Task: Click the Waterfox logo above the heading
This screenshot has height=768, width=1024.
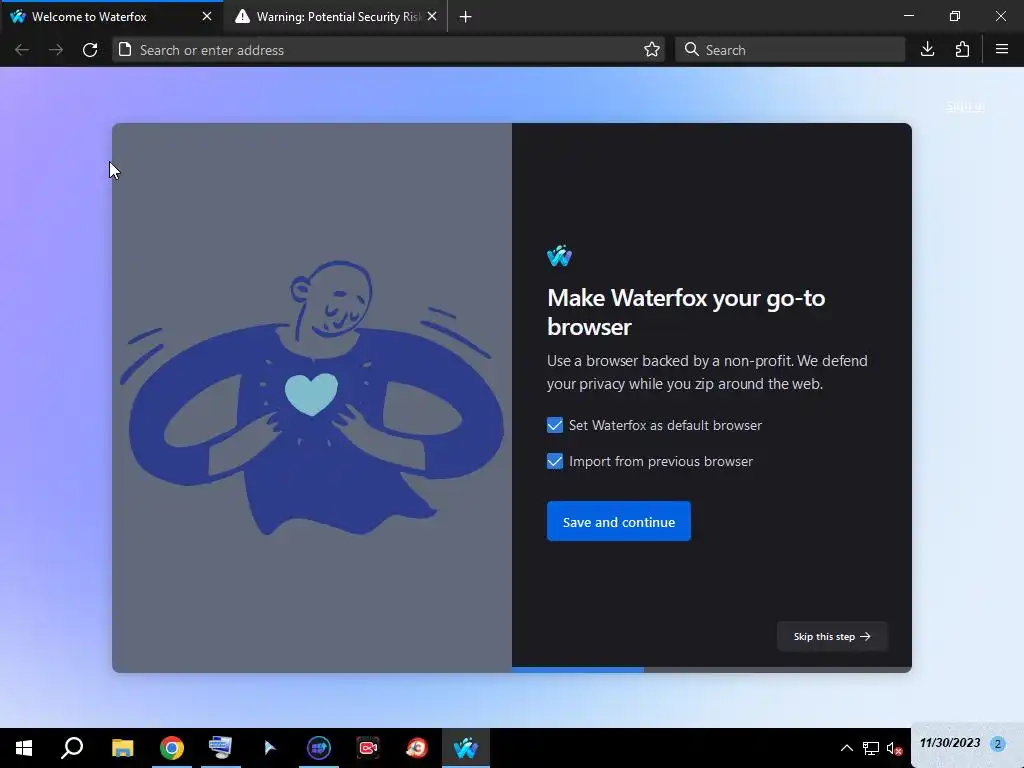Action: click(559, 255)
